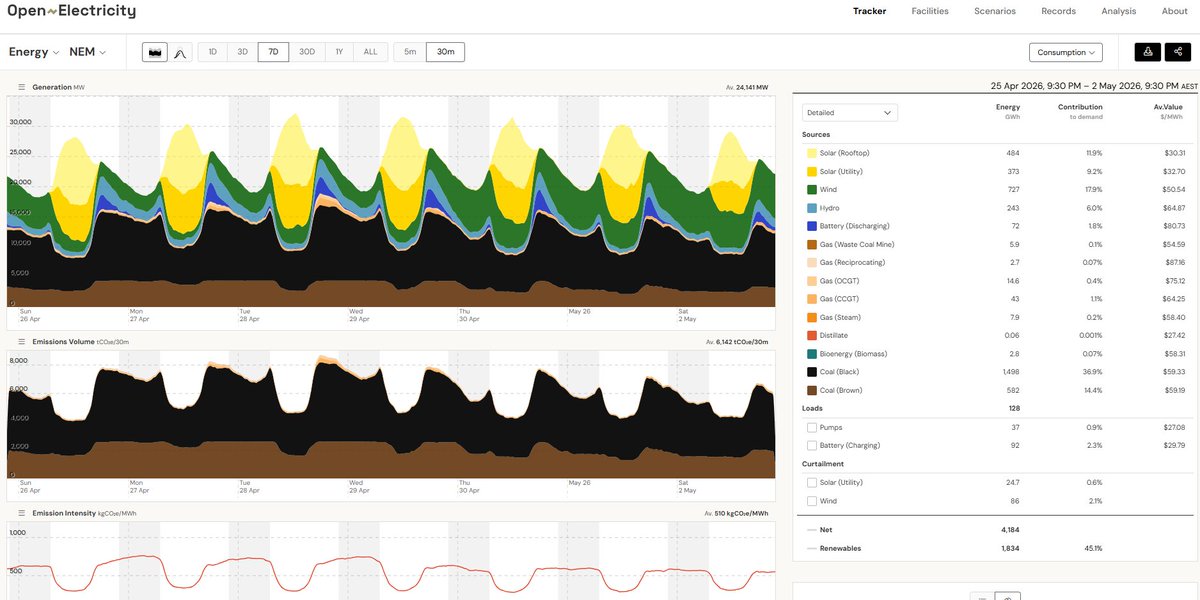This screenshot has height=600, width=1200.
Task: Select the 1Y time range
Action: (x=339, y=52)
